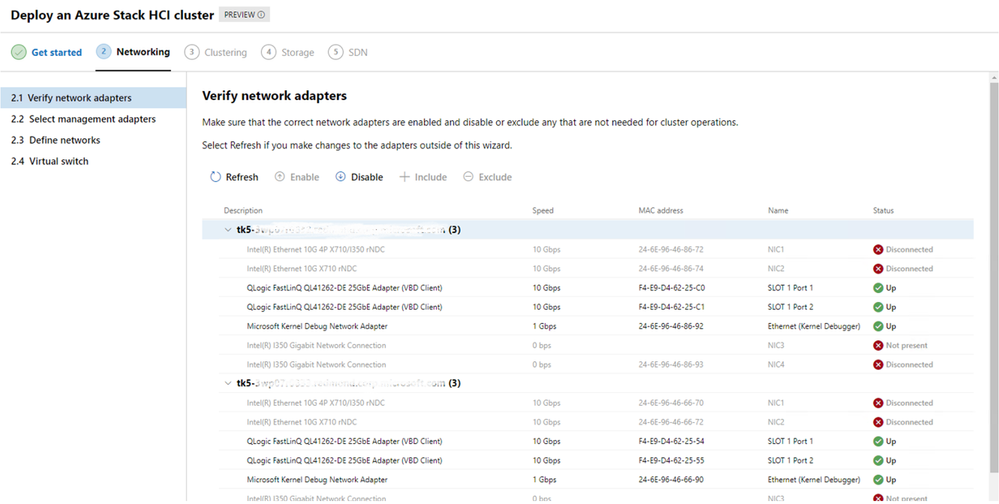Click the red Disconnected icon for MAC 24-6E-96-46-86-93
Screen dimensions: 999x504
click(878, 364)
